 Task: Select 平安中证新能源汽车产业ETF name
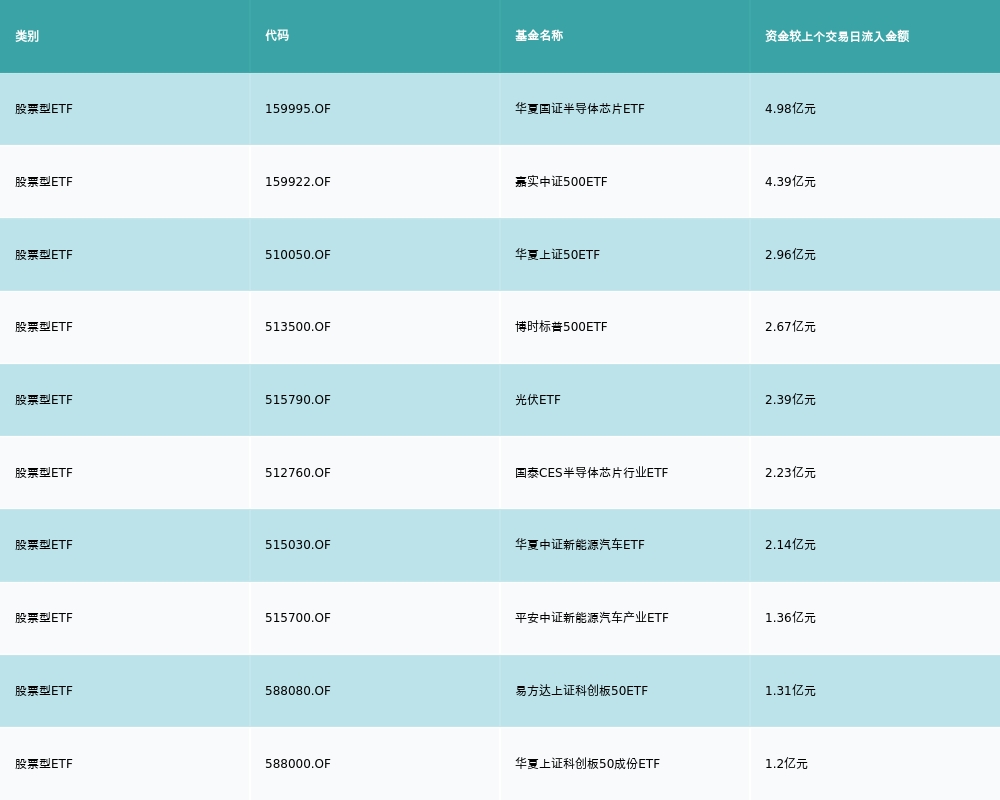tap(592, 618)
